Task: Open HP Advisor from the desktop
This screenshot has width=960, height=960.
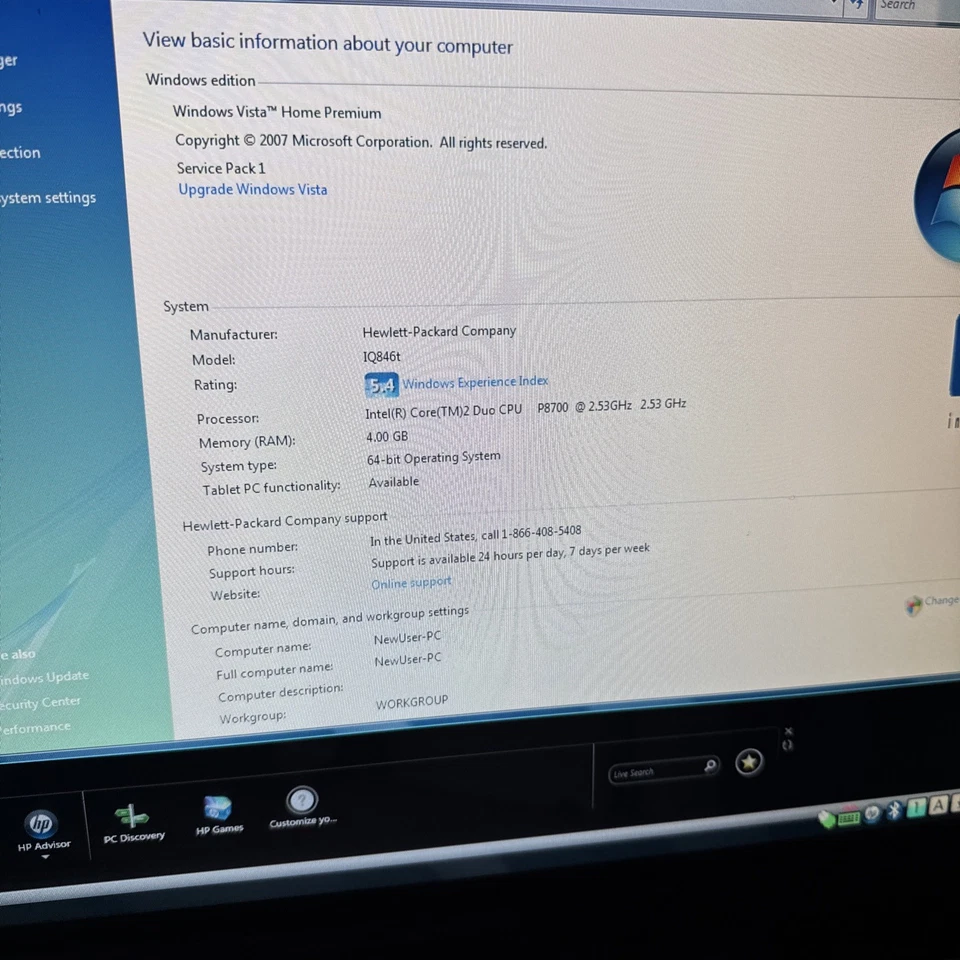Action: coord(41,824)
